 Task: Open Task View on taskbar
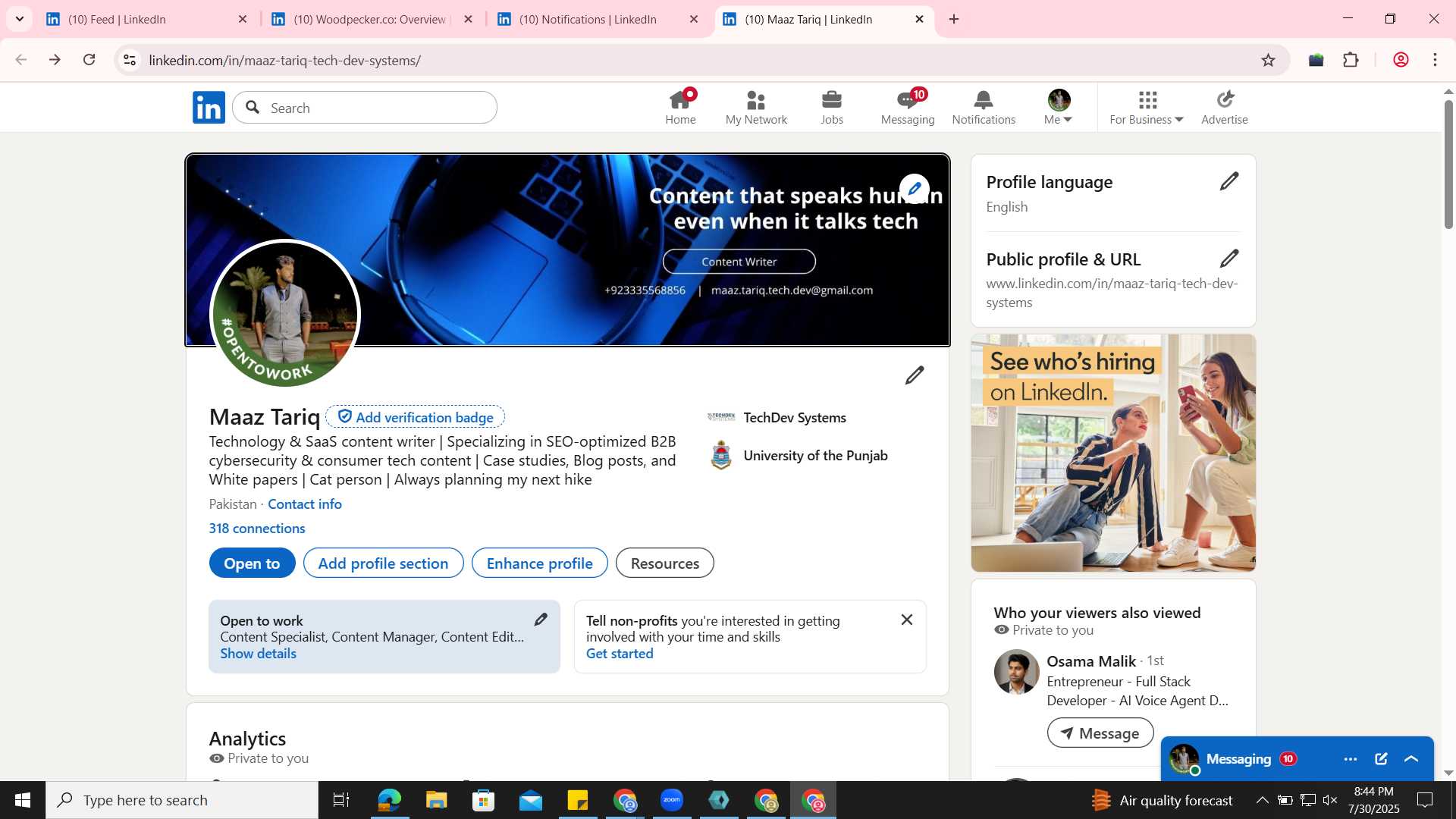click(x=341, y=800)
